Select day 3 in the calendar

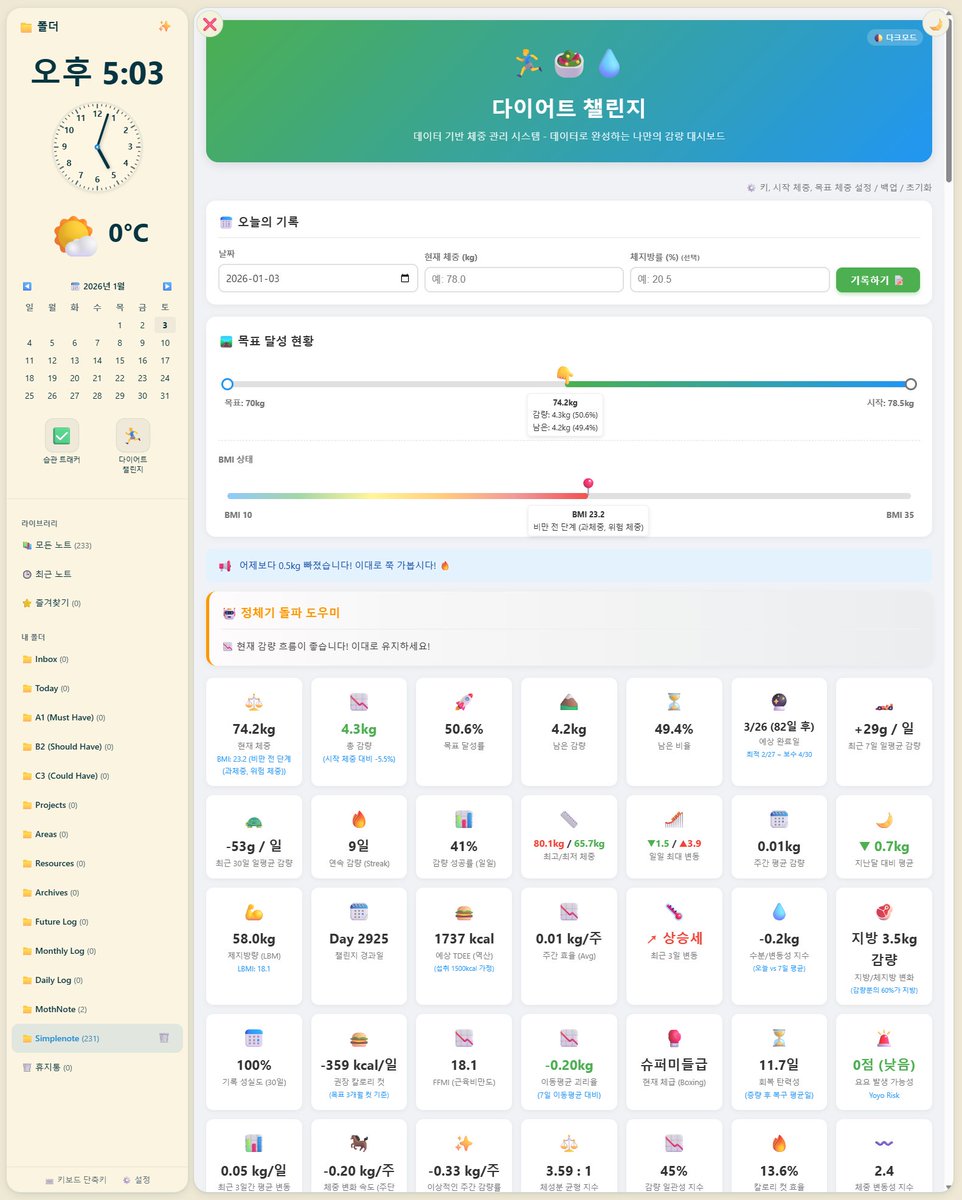[165, 325]
